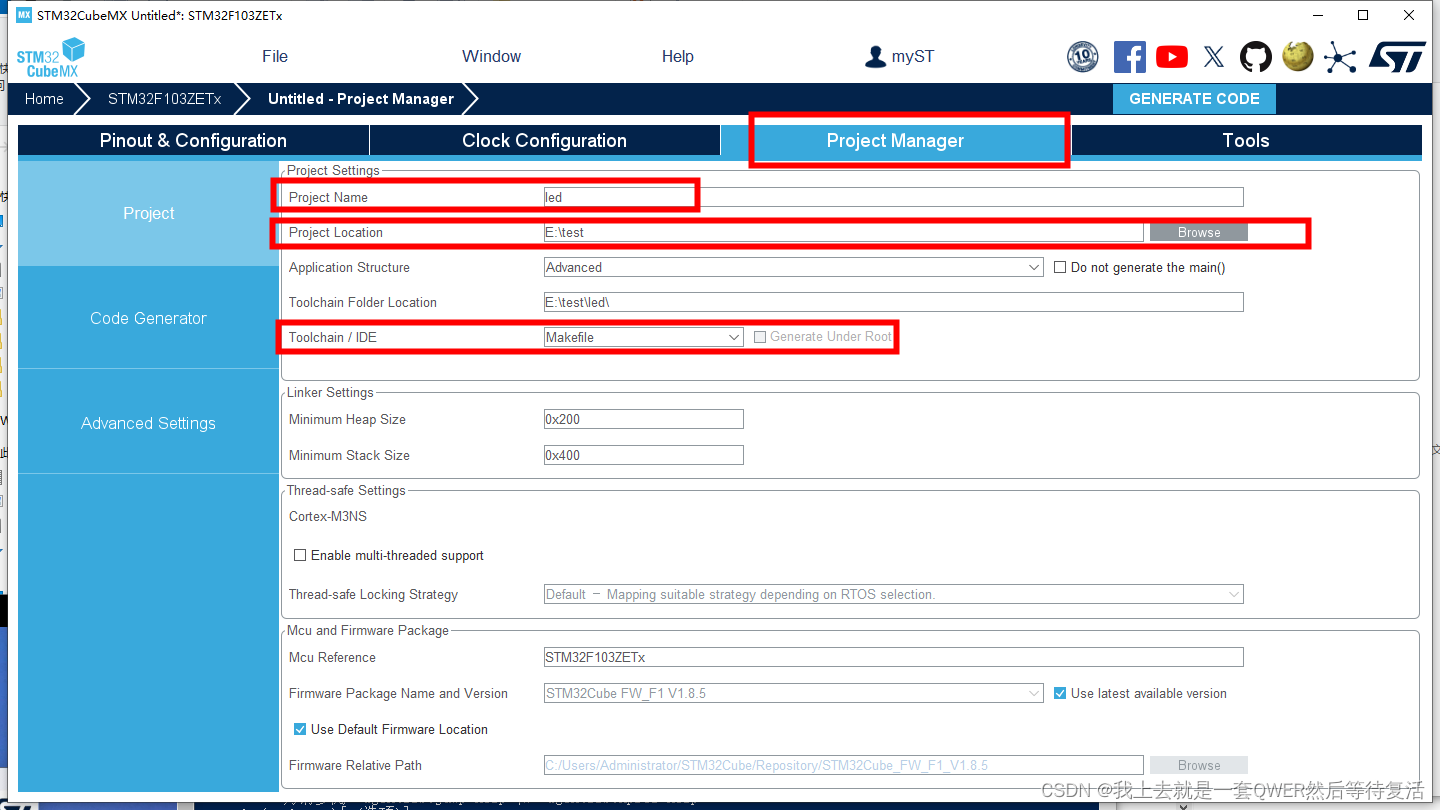Open the YouTube icon link
Screen dimensions: 1440x810
pos(1172,57)
